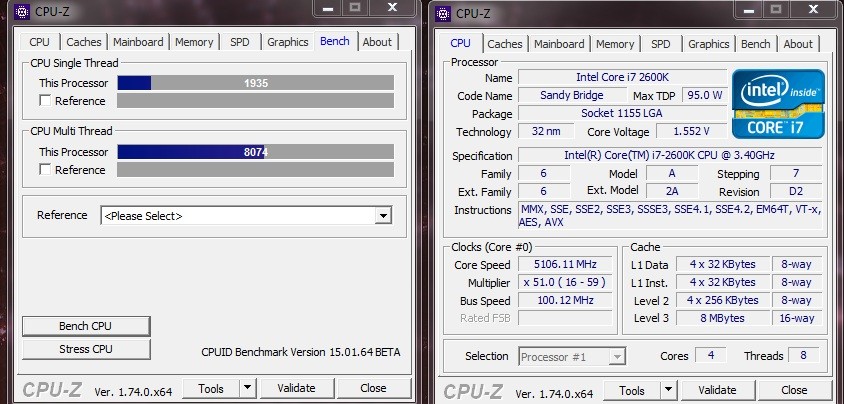Click Cores value 4

711,355
